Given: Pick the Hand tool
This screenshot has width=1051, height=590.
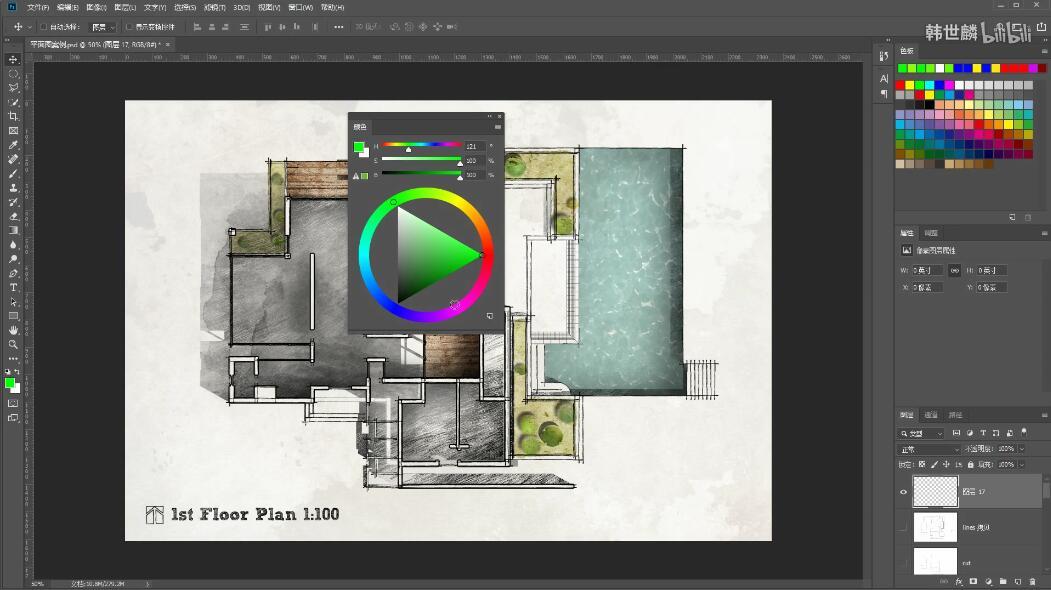Looking at the screenshot, I should tap(13, 330).
